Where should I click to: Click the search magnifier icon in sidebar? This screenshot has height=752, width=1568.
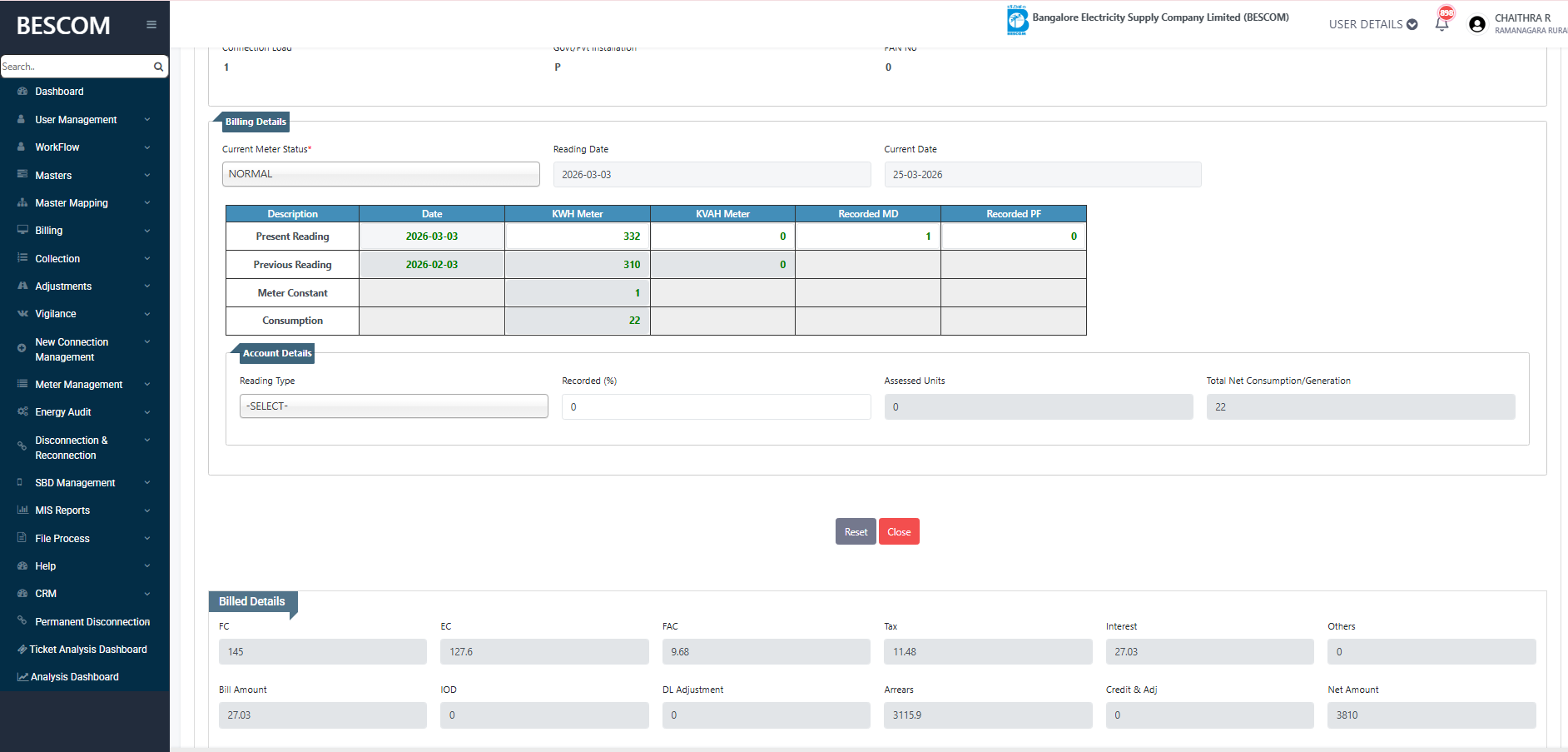click(x=158, y=67)
